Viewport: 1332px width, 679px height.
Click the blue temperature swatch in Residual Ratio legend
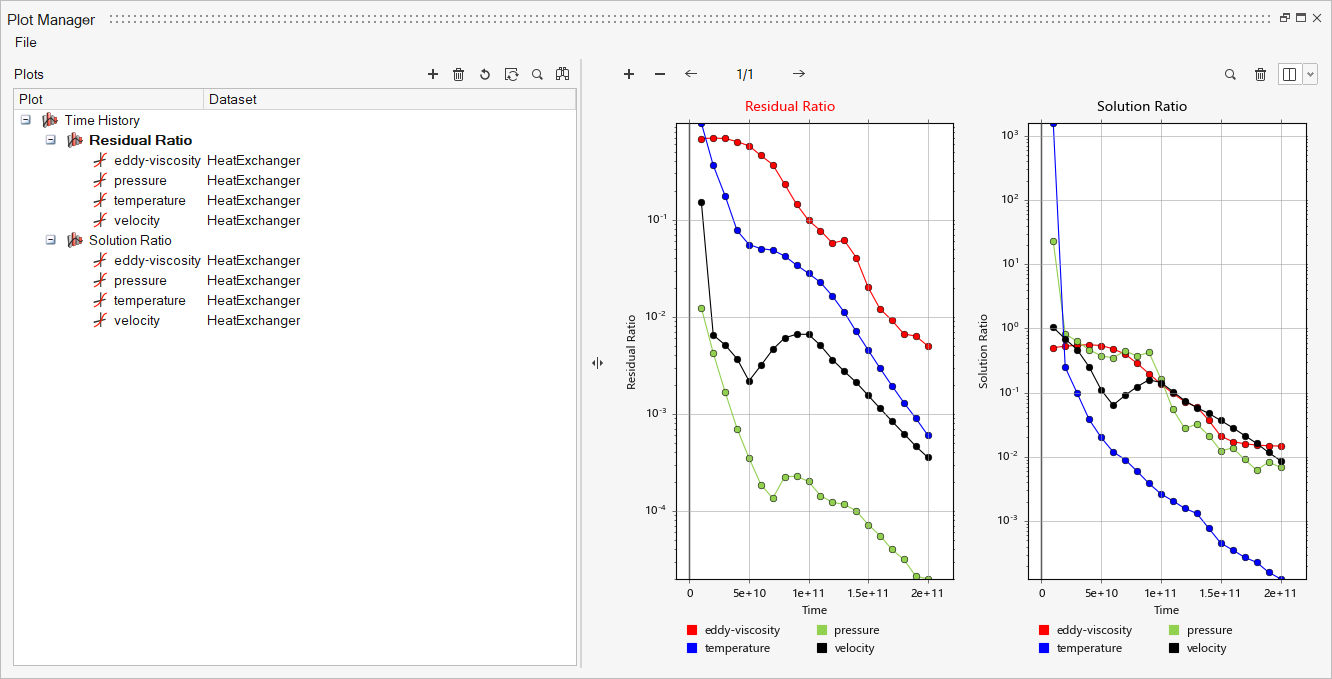pos(692,648)
